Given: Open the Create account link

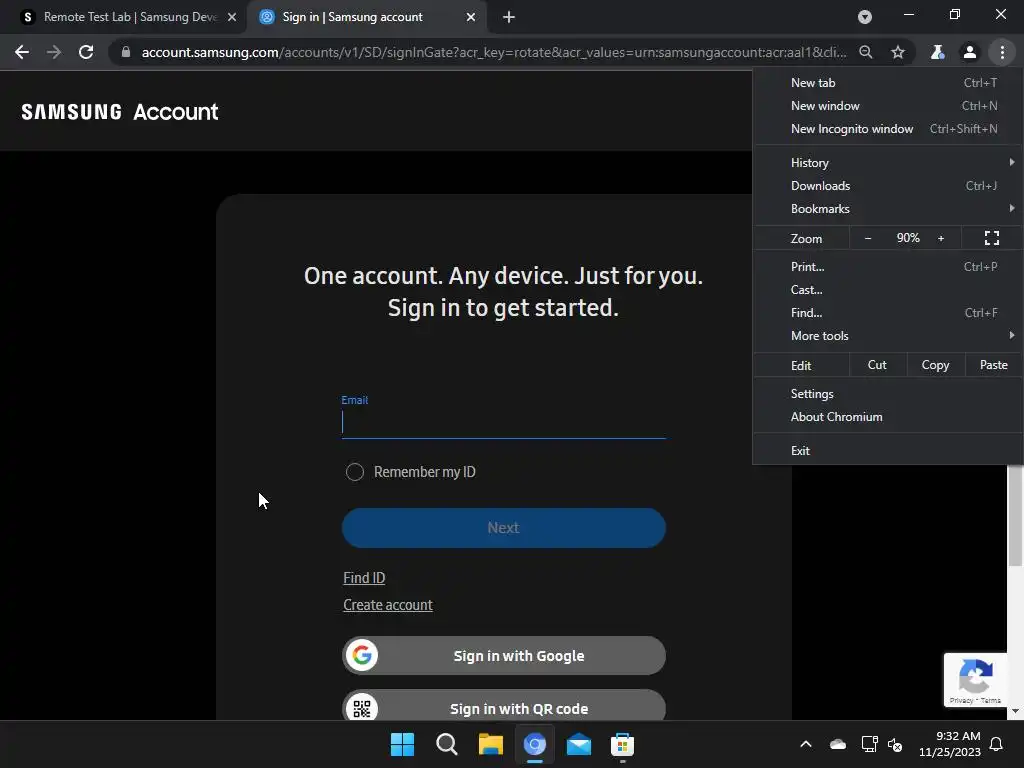Looking at the screenshot, I should pyautogui.click(x=388, y=605).
